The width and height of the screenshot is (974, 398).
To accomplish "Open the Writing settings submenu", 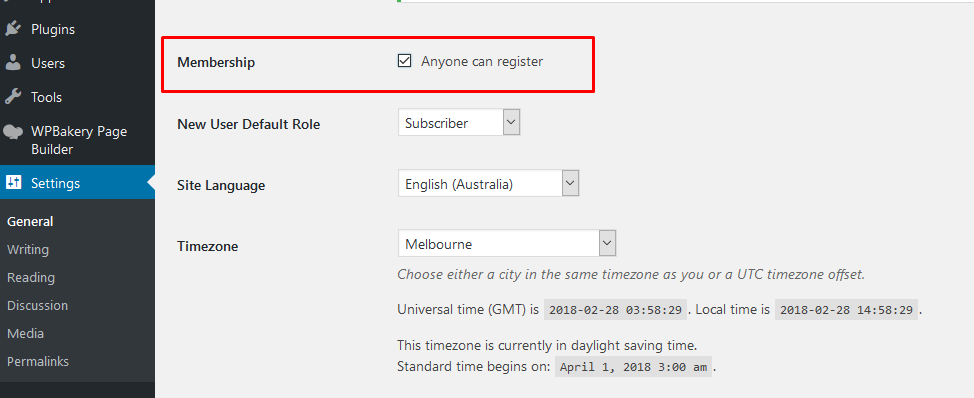I will [x=28, y=250].
